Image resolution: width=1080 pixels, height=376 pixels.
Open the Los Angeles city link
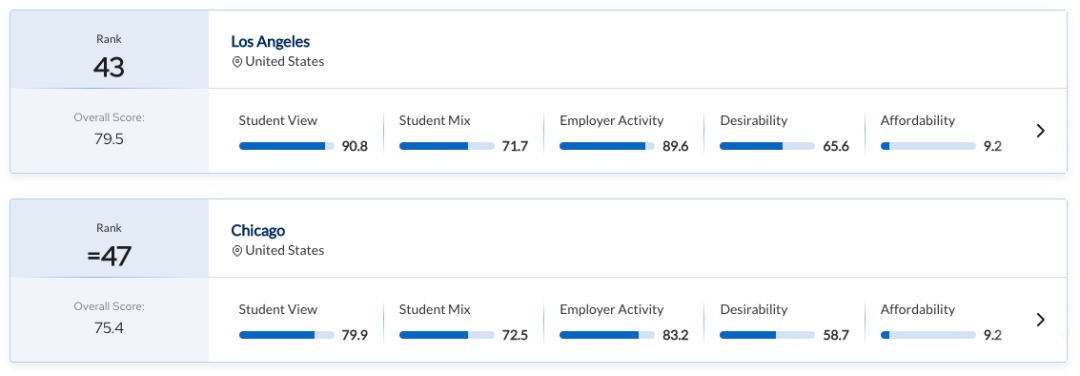pyautogui.click(x=271, y=41)
